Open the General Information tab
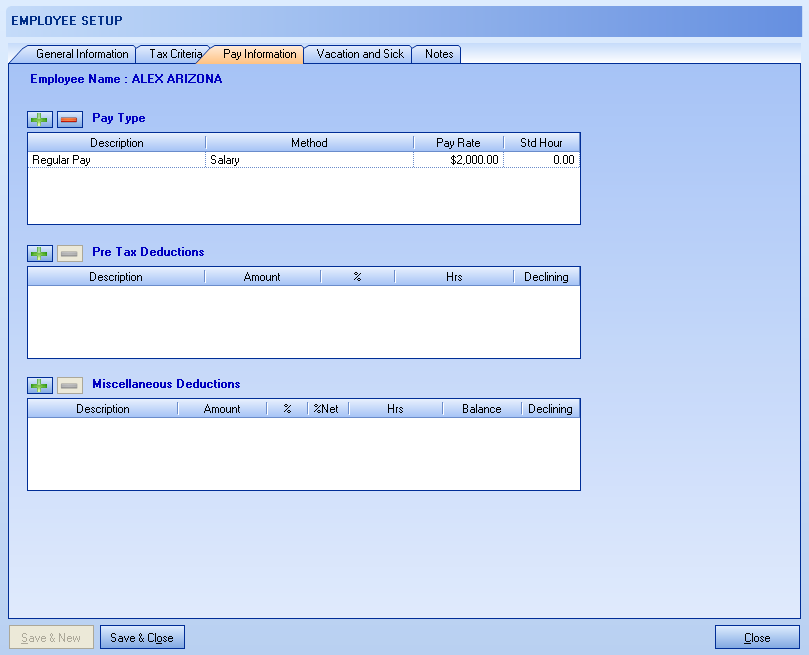 tap(82, 54)
